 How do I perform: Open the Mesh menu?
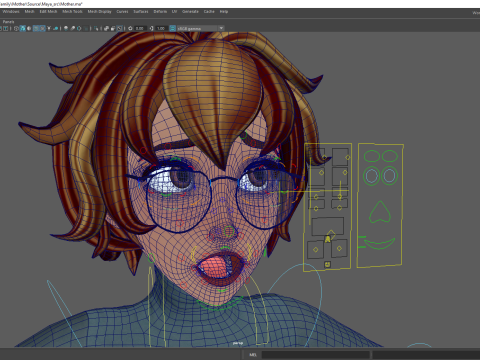[29, 12]
